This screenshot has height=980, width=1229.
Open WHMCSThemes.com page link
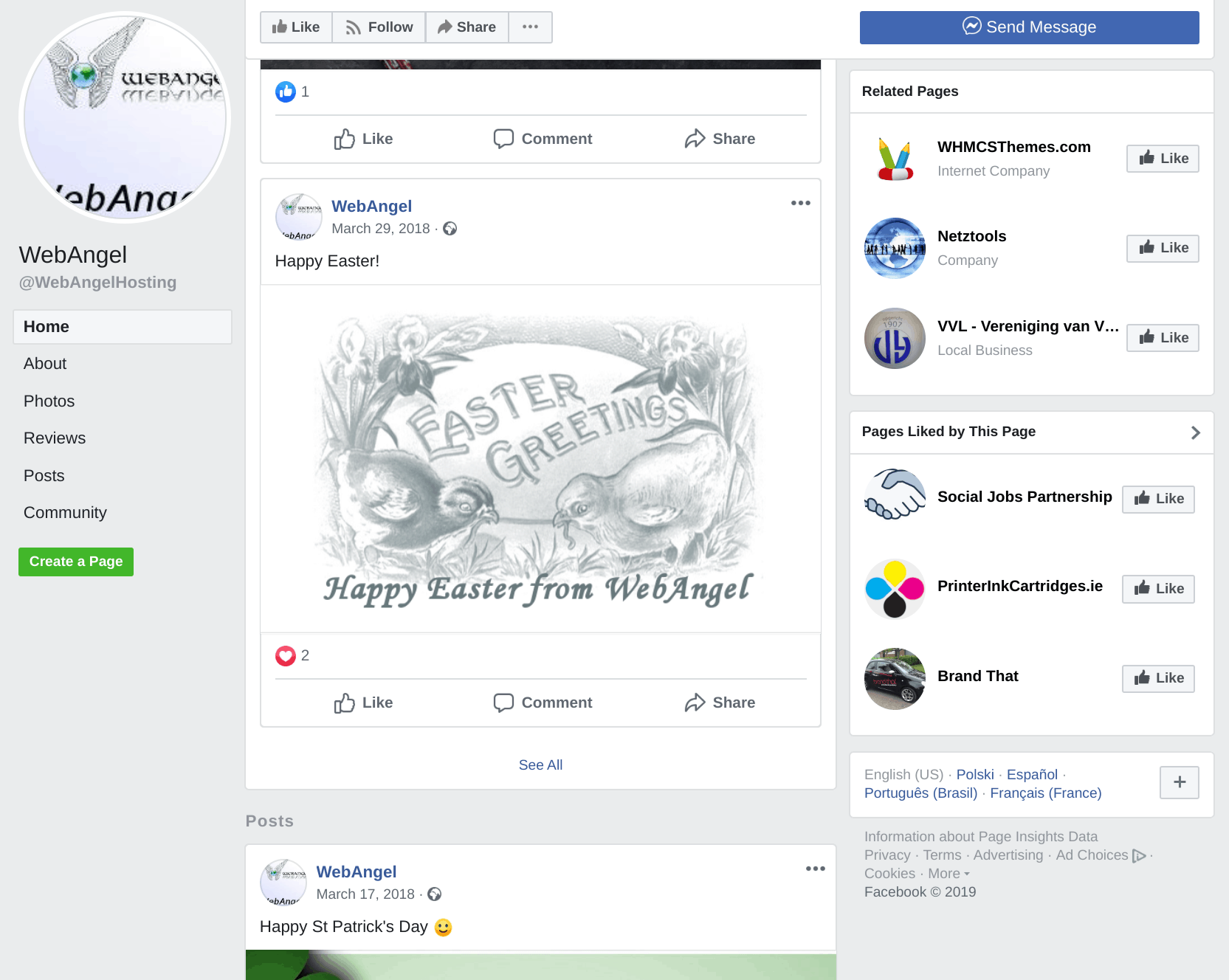(1014, 147)
